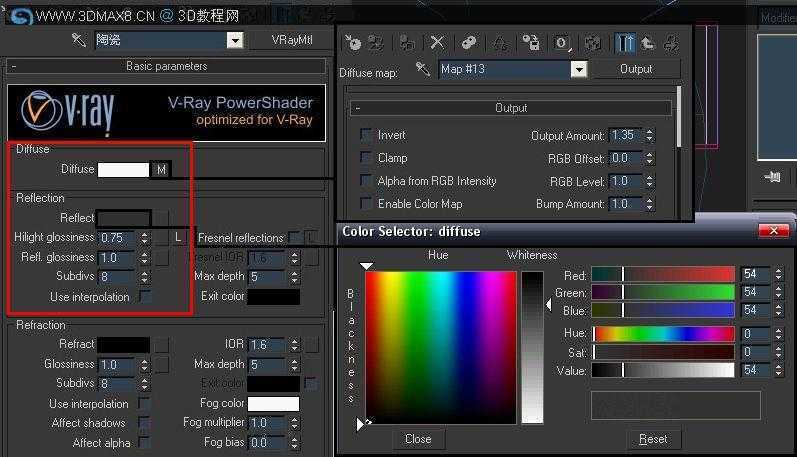This screenshot has height=457, width=797.
Task: Click the Reflect dark color swatch
Action: coord(124,218)
